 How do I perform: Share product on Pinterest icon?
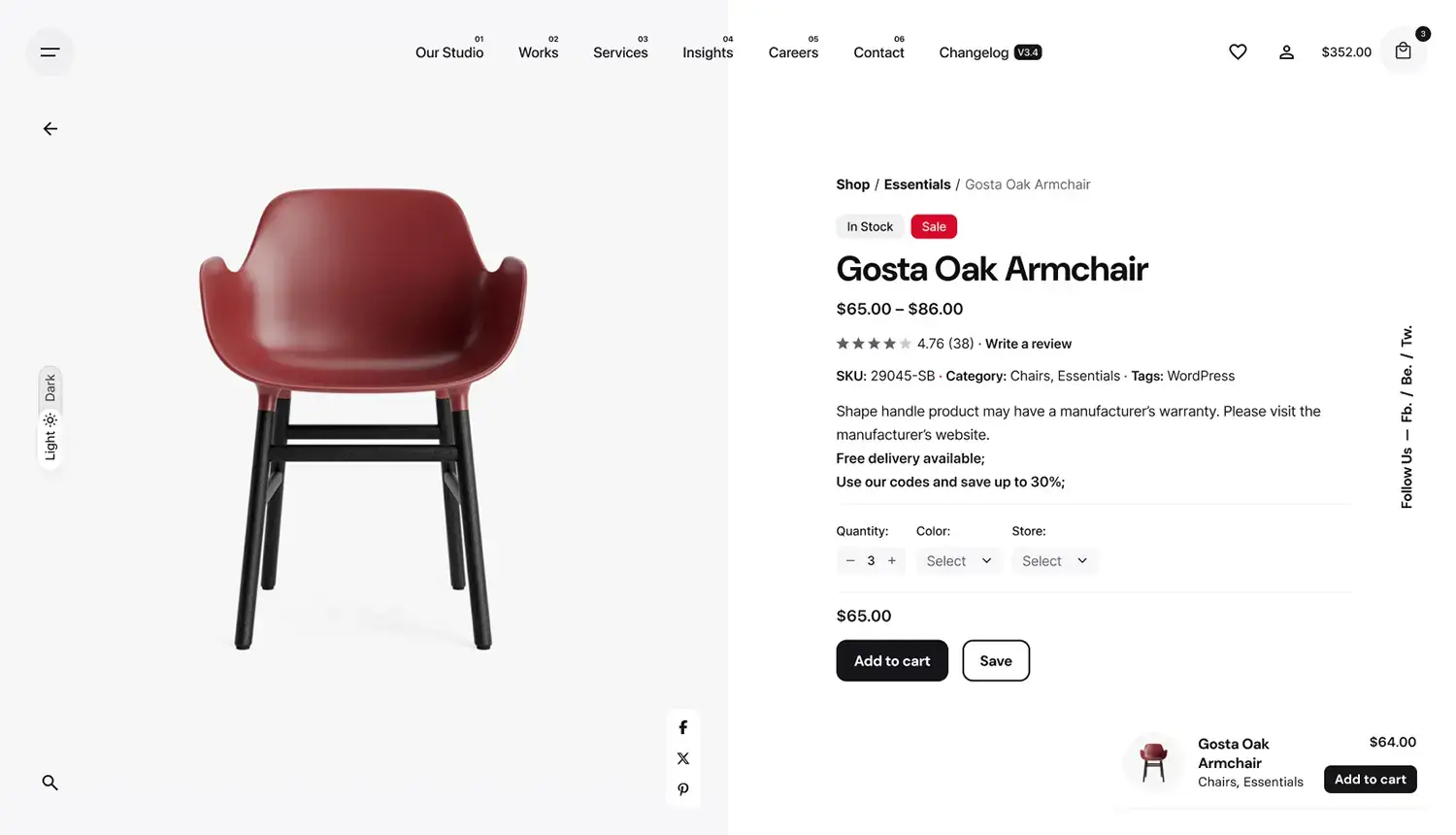click(x=683, y=789)
